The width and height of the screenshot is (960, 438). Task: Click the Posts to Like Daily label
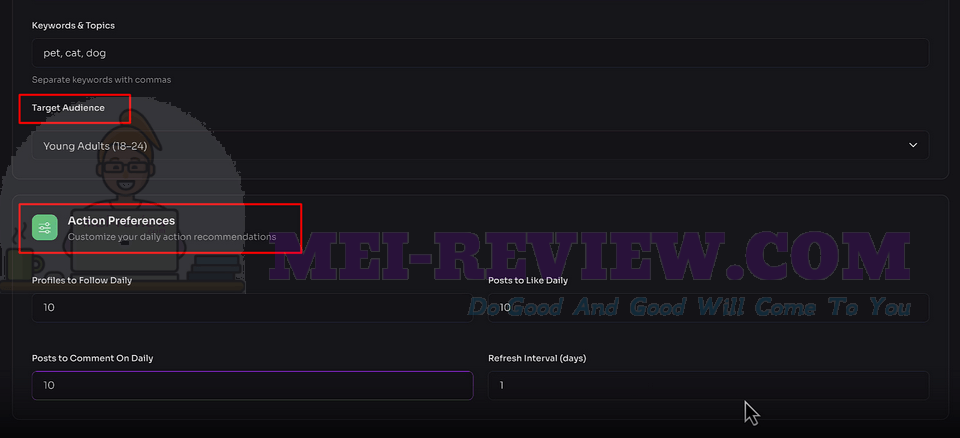tap(528, 281)
